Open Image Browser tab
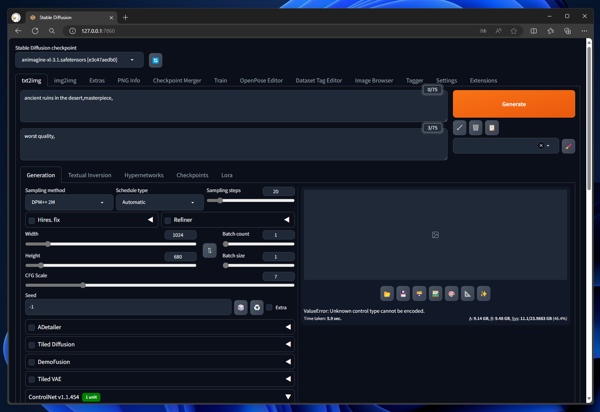Image resolution: width=600 pixels, height=412 pixels. coord(374,80)
